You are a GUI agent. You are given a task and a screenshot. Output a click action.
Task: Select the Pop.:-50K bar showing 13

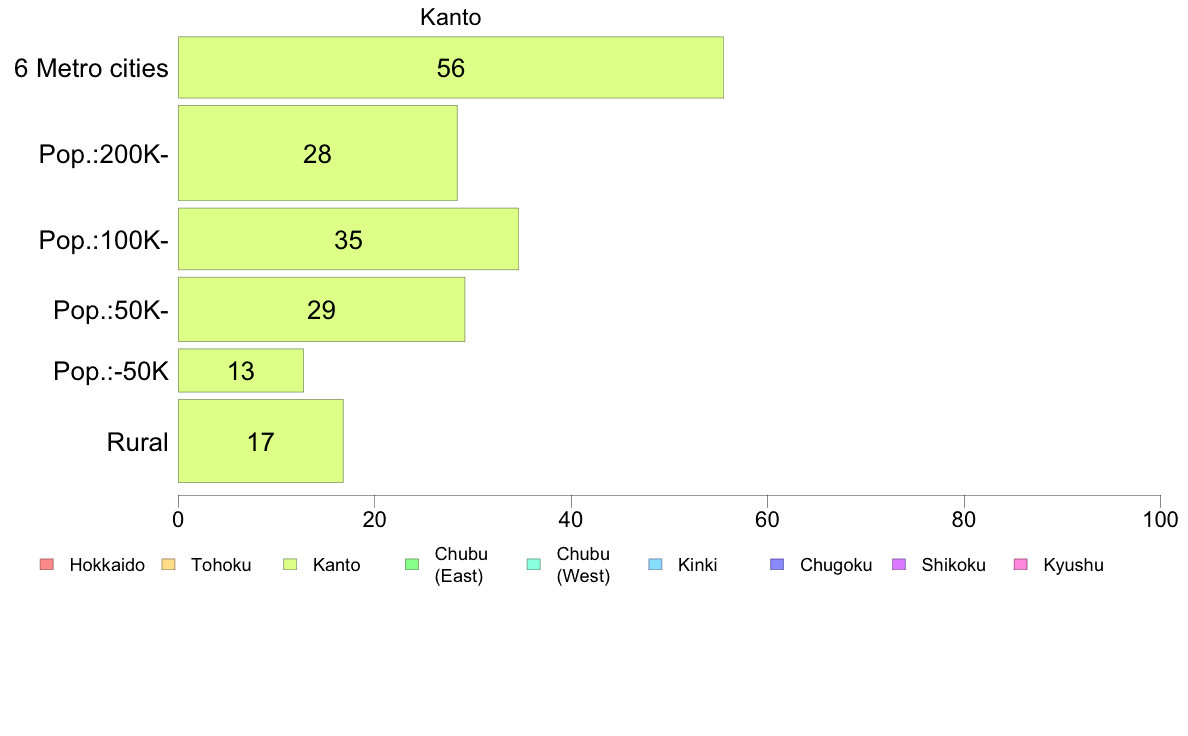point(241,371)
